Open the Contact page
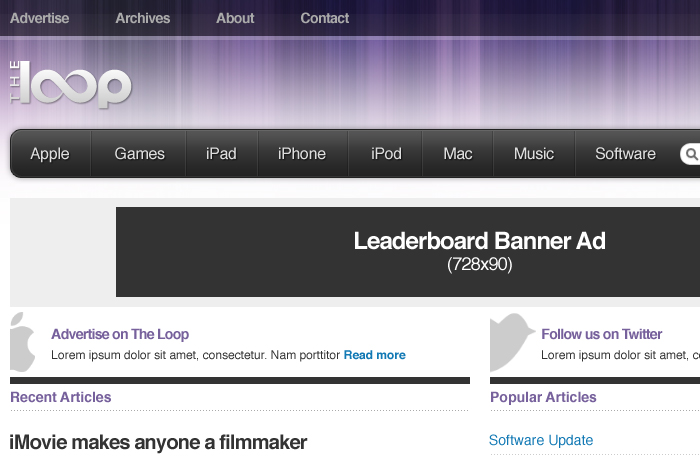Viewport: 700px width, 460px height. (x=325, y=18)
